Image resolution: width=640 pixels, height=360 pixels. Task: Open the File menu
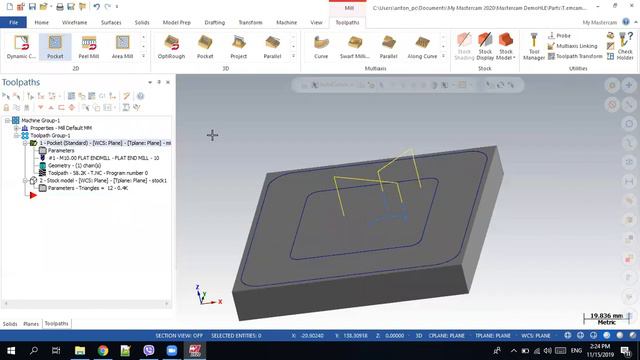[x=13, y=22]
